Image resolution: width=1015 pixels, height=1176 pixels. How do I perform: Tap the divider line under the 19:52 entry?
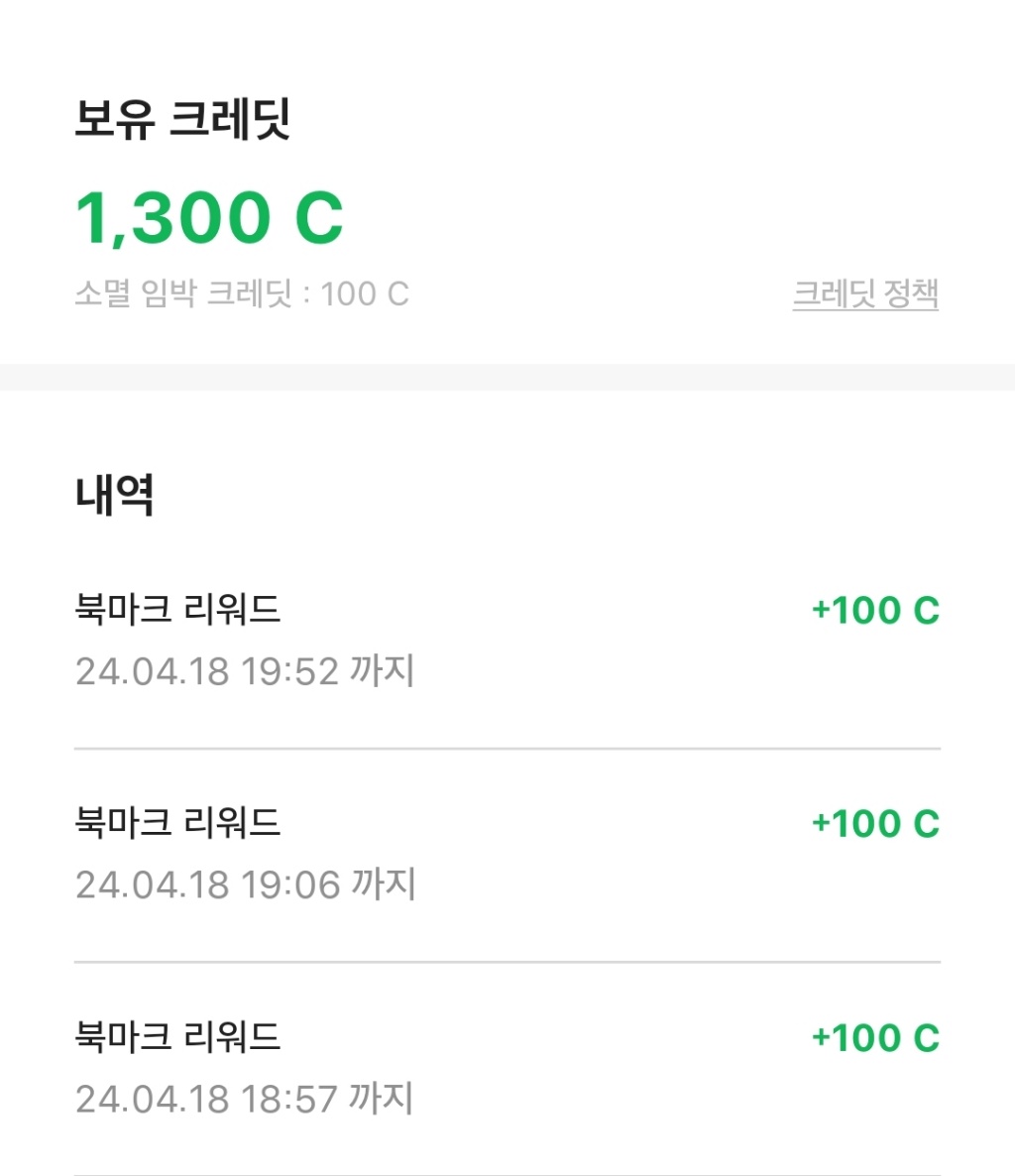pyautogui.click(x=507, y=749)
